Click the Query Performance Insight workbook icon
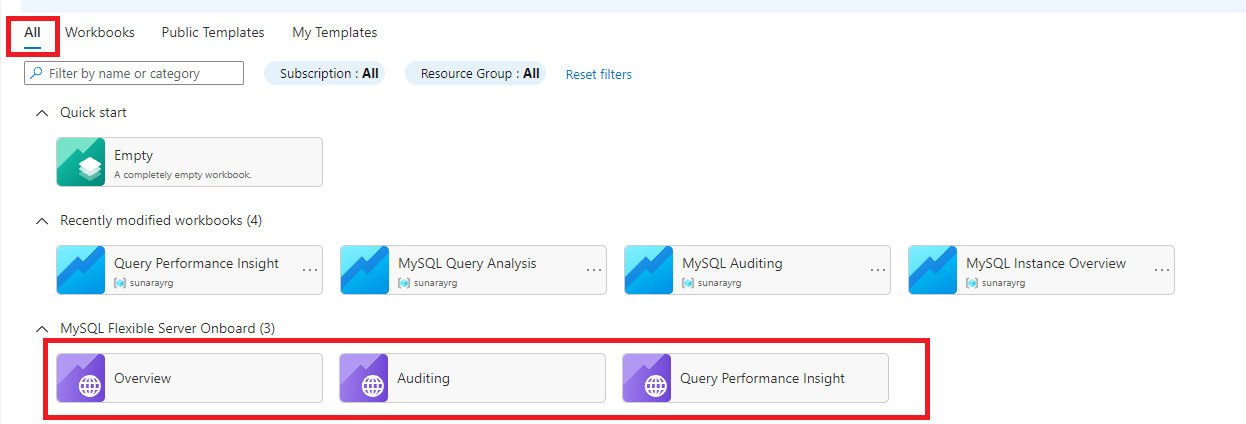The width and height of the screenshot is (1246, 424). click(x=81, y=270)
